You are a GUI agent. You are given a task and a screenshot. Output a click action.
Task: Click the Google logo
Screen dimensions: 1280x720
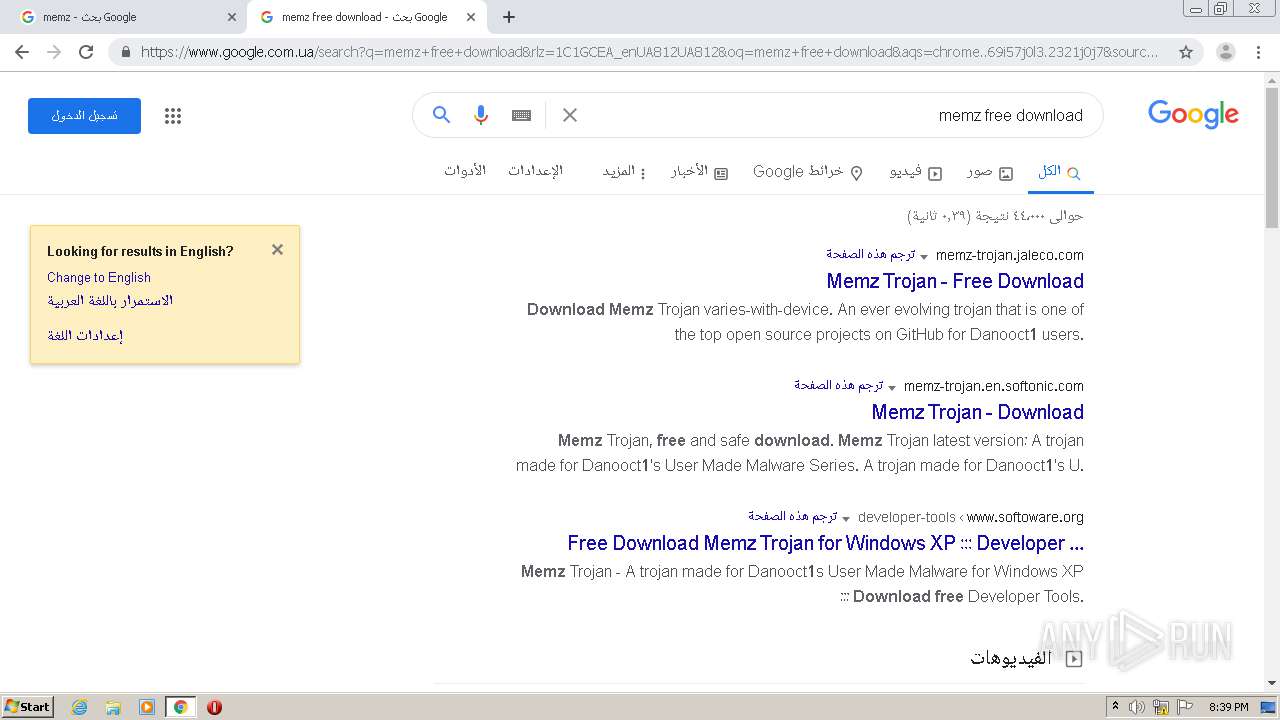pyautogui.click(x=1193, y=115)
